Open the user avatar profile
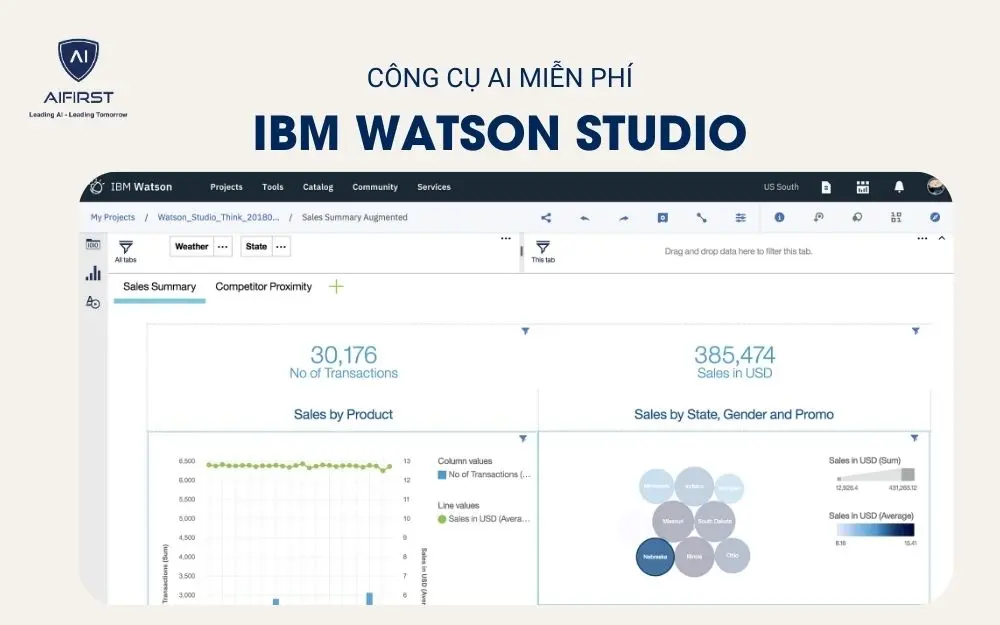1000x625 pixels. coord(936,186)
